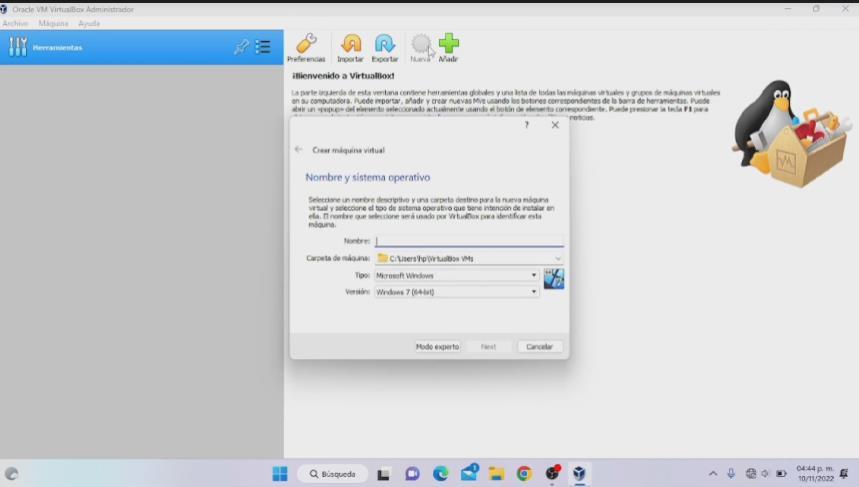The height and width of the screenshot is (487, 859).
Task: Open Preferencias from the toolbar
Action: (x=306, y=48)
